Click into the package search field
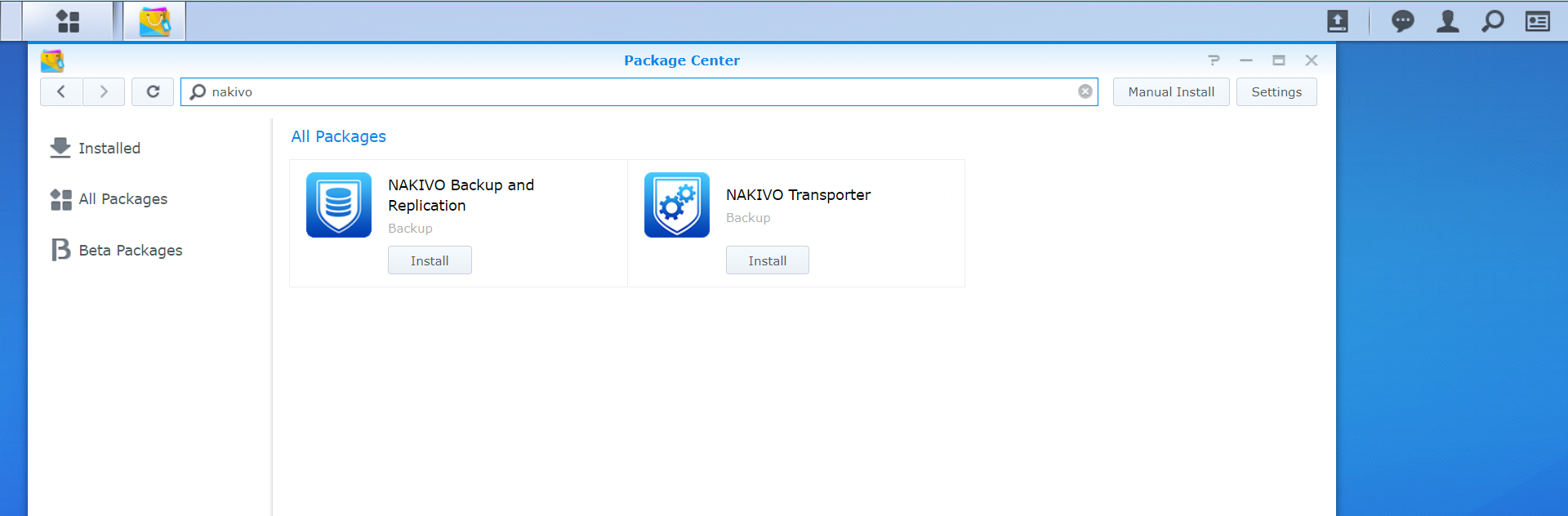 (x=637, y=91)
